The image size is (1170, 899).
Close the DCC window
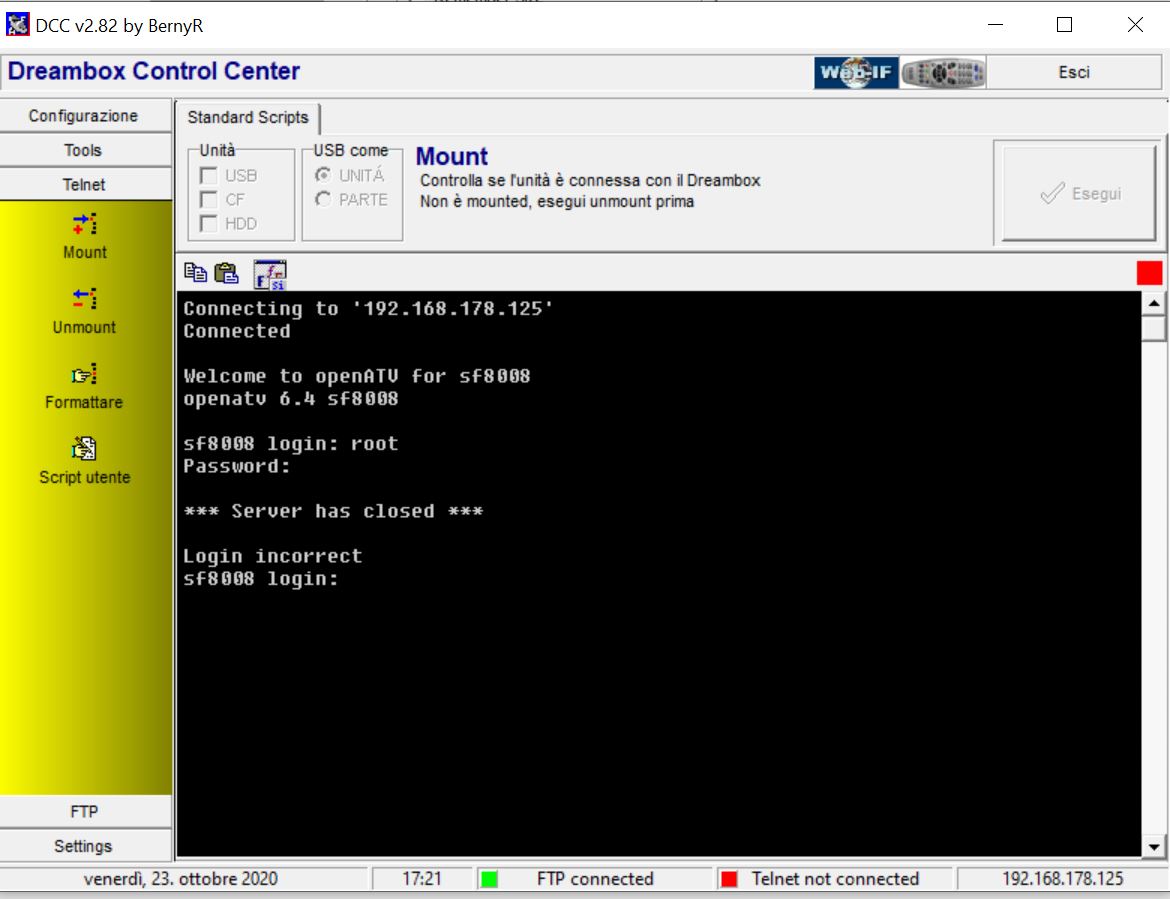point(1135,25)
